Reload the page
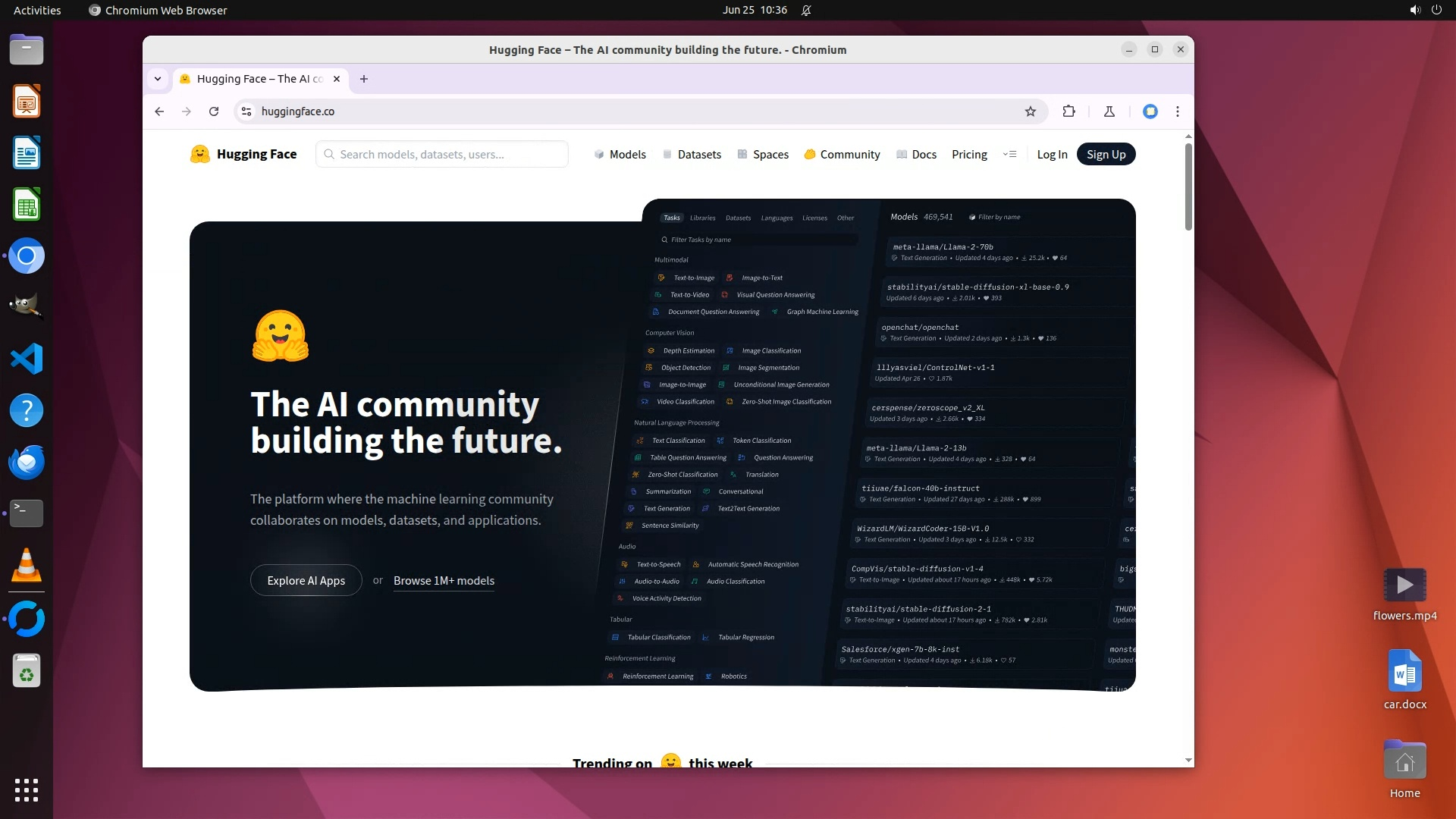This screenshot has width=1456, height=819. [214, 111]
